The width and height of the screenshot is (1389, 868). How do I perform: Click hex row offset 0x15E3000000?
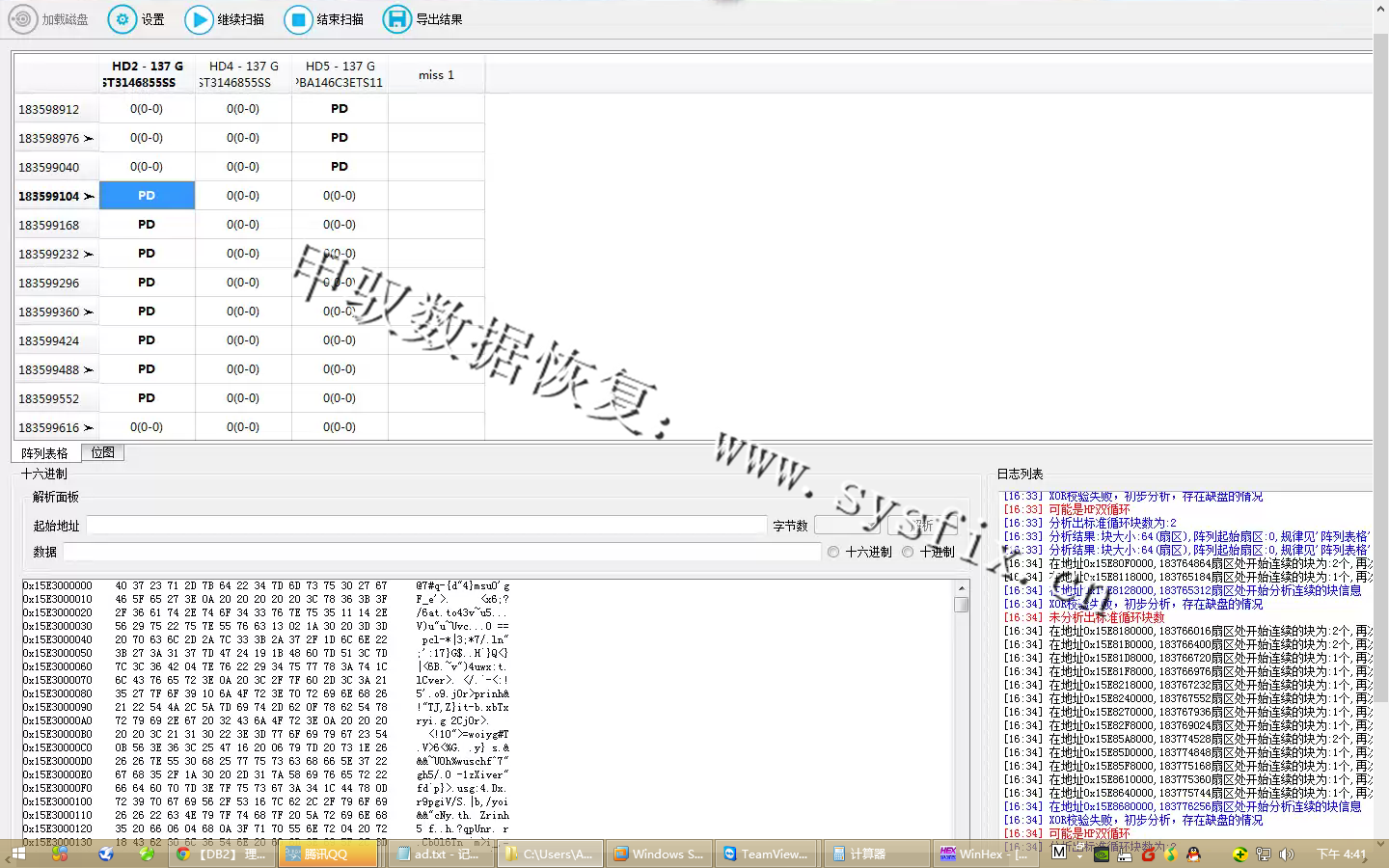58,585
